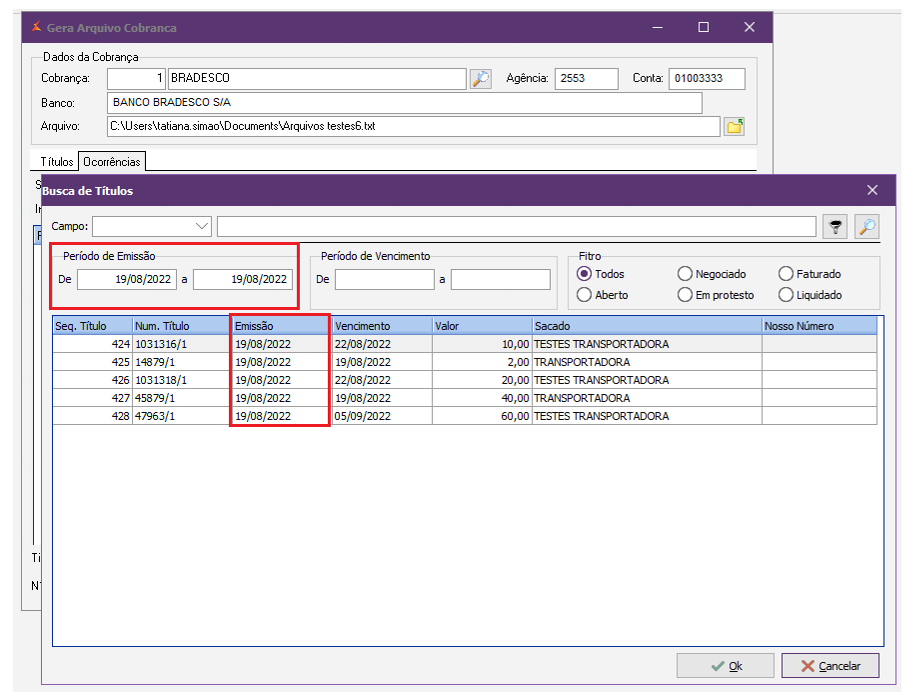Click the filter funnel icon beside search field

coord(834,227)
